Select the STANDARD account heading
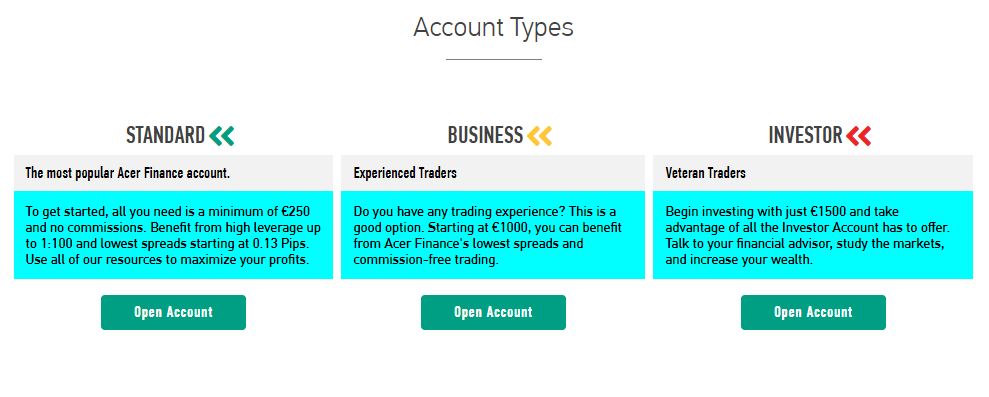This screenshot has height=397, width=989. (x=165, y=136)
